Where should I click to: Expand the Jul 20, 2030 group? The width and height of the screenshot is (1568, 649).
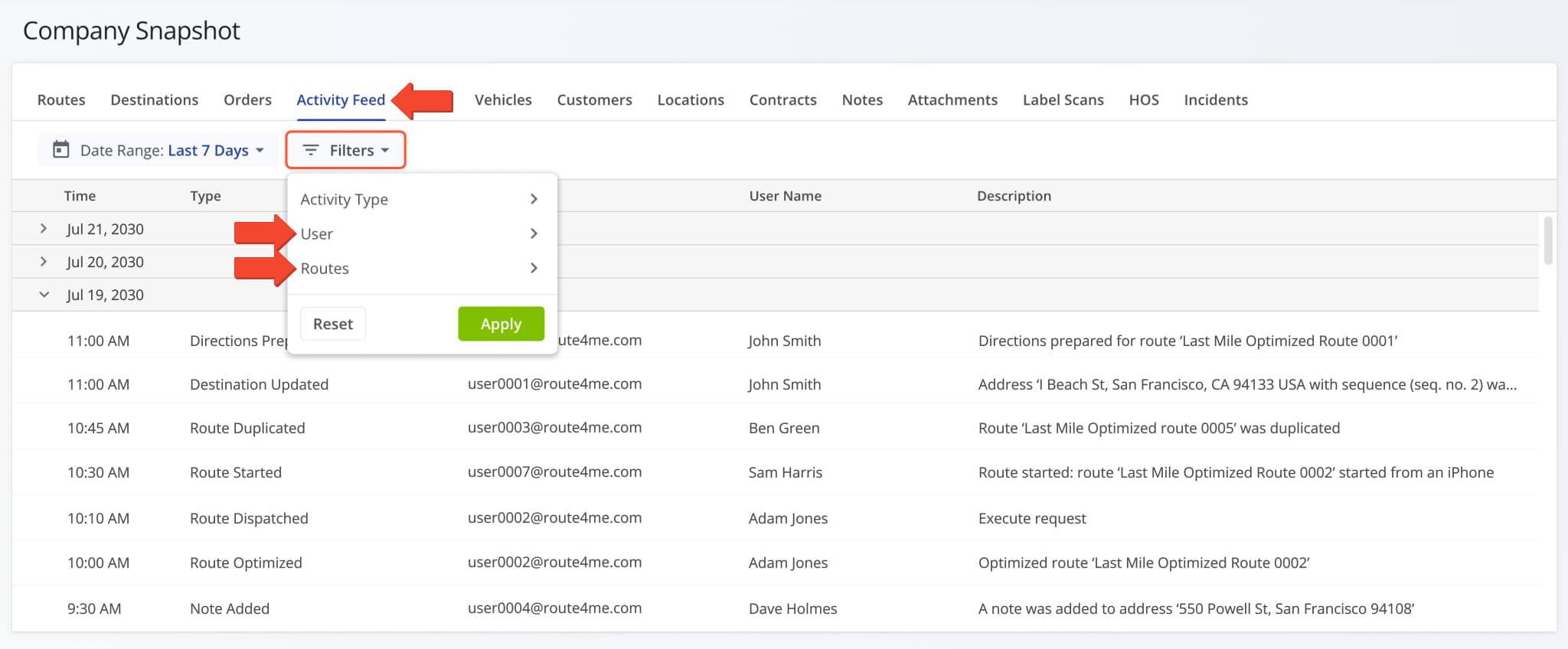pos(44,262)
